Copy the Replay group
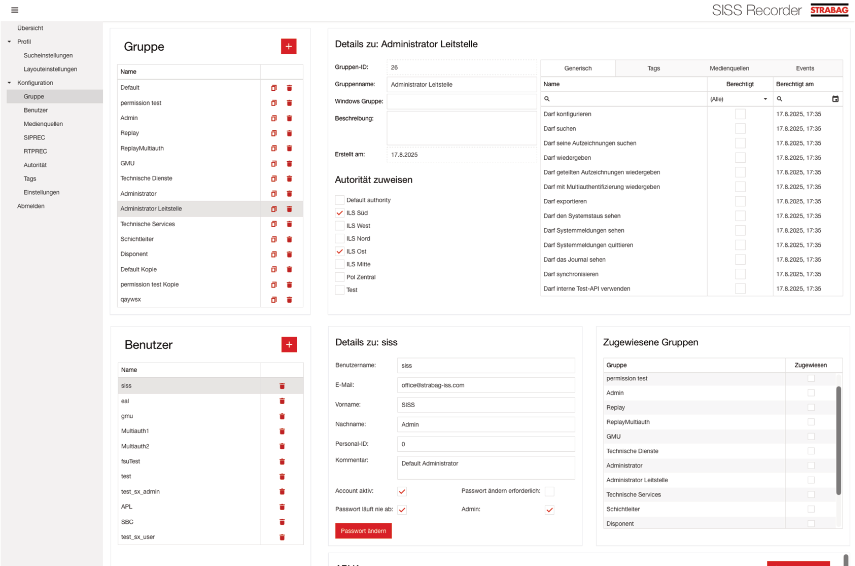Screen dimensions: 855x566 pyautogui.click(x=274, y=133)
